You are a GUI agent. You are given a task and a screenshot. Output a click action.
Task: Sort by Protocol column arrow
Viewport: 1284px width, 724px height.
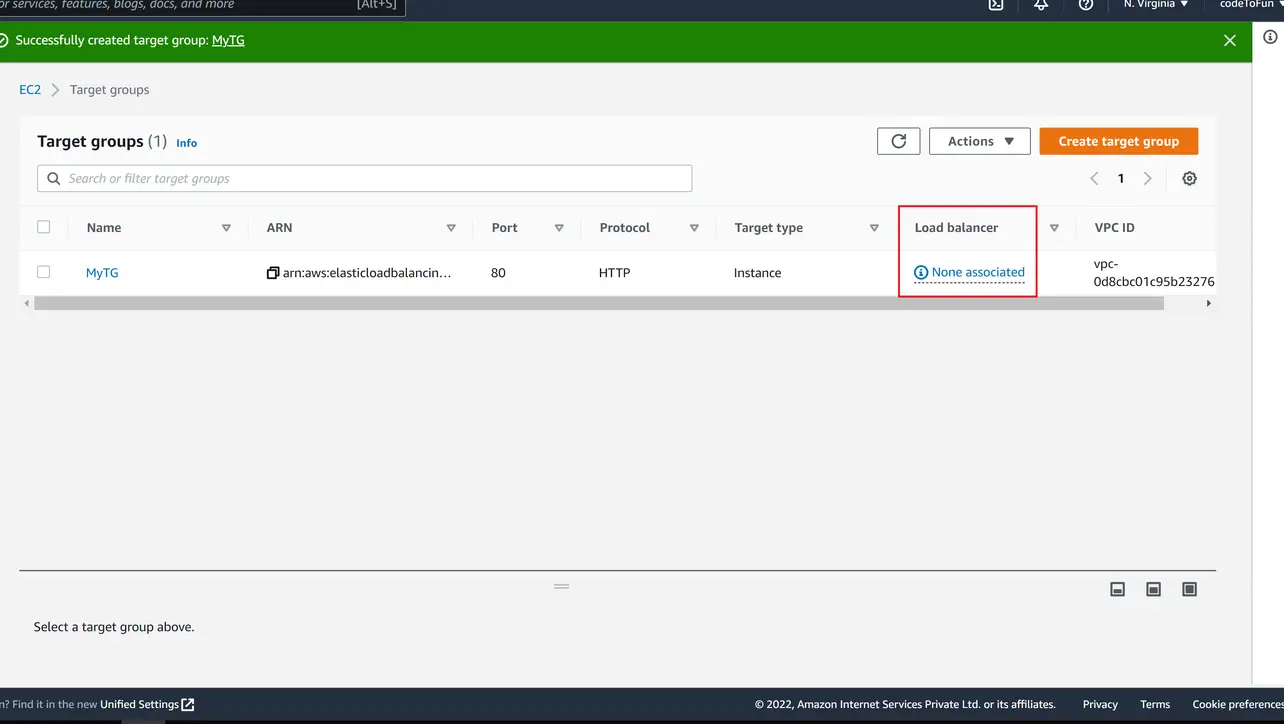(x=694, y=228)
